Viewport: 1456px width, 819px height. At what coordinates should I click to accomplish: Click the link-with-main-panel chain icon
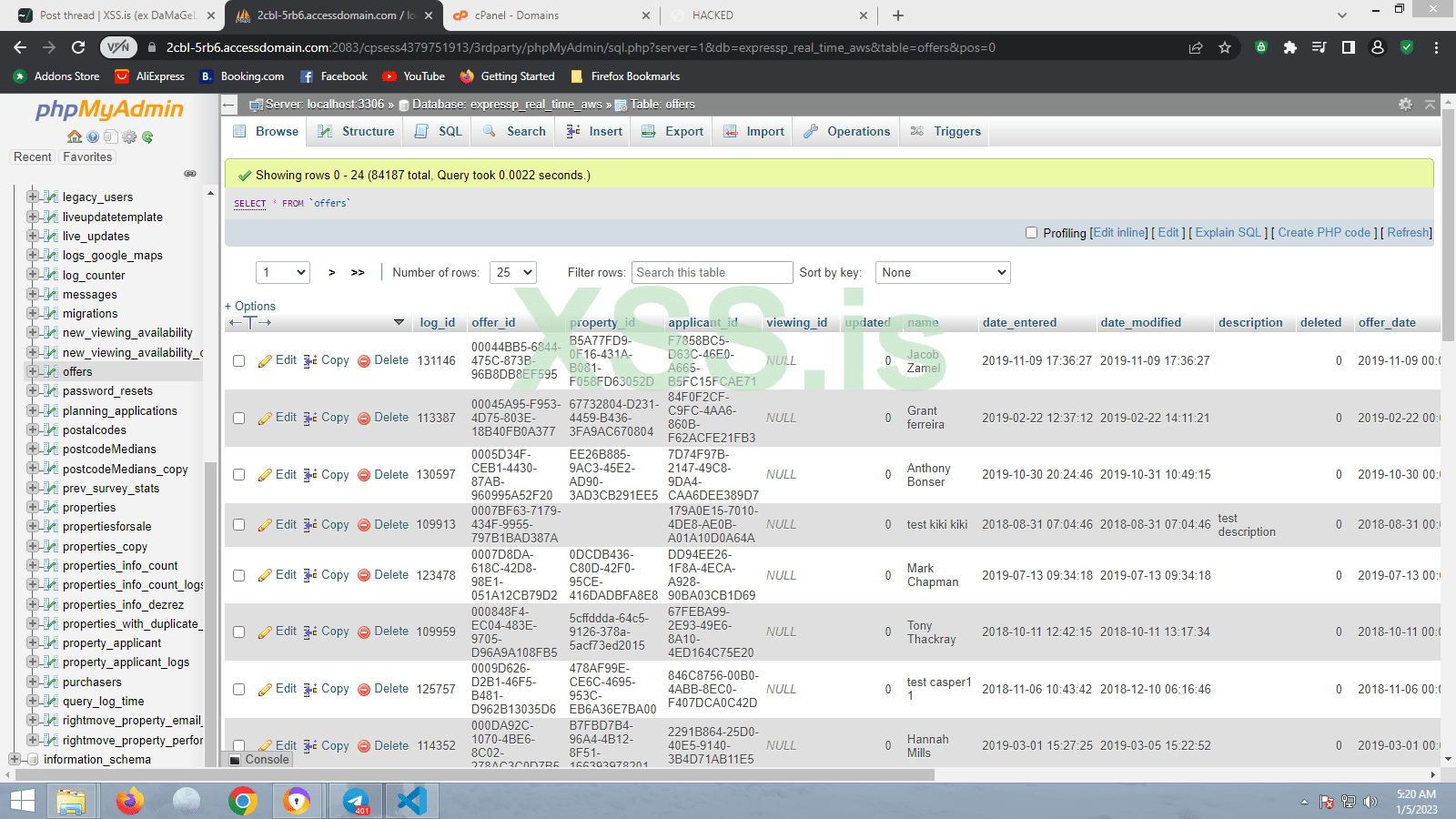pyautogui.click(x=190, y=173)
